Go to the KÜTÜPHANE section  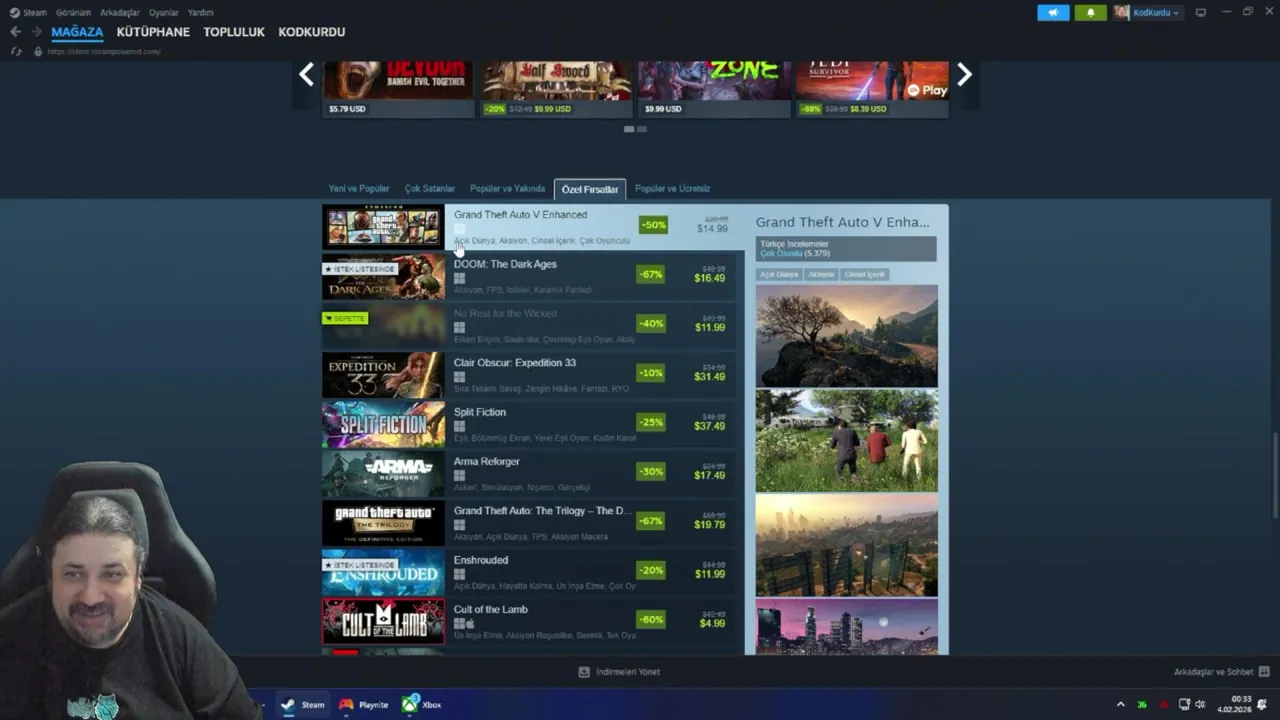tap(153, 32)
